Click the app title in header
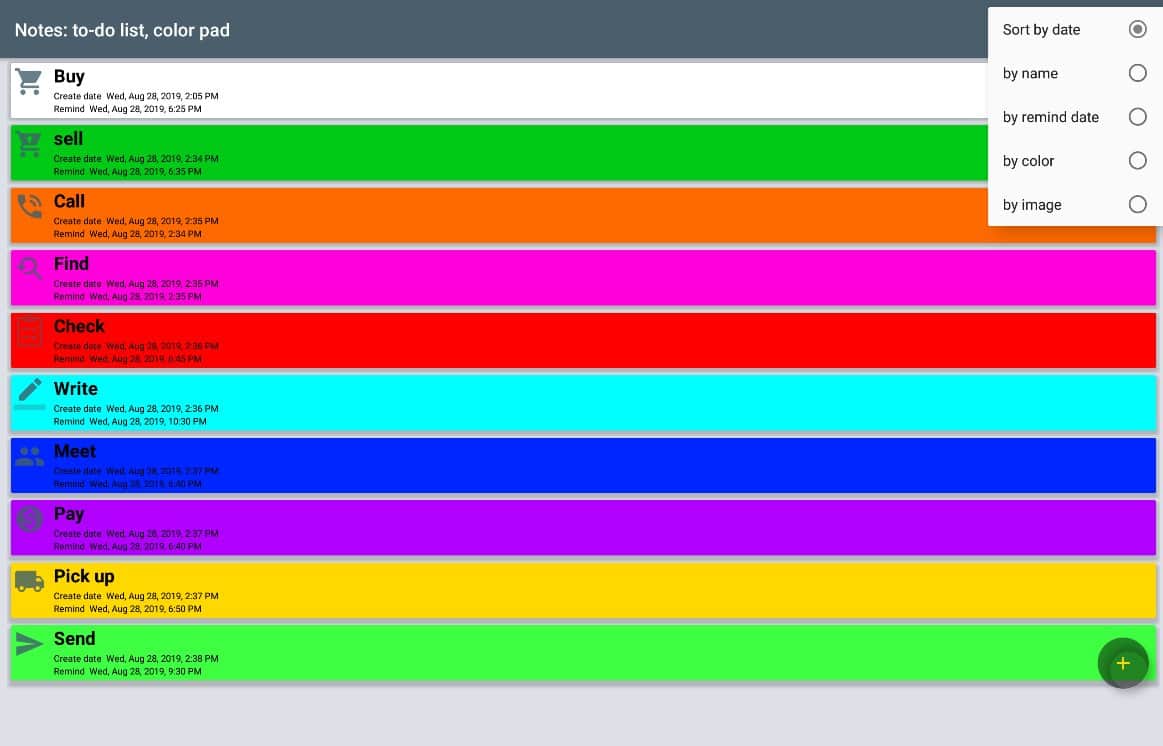 tap(122, 30)
